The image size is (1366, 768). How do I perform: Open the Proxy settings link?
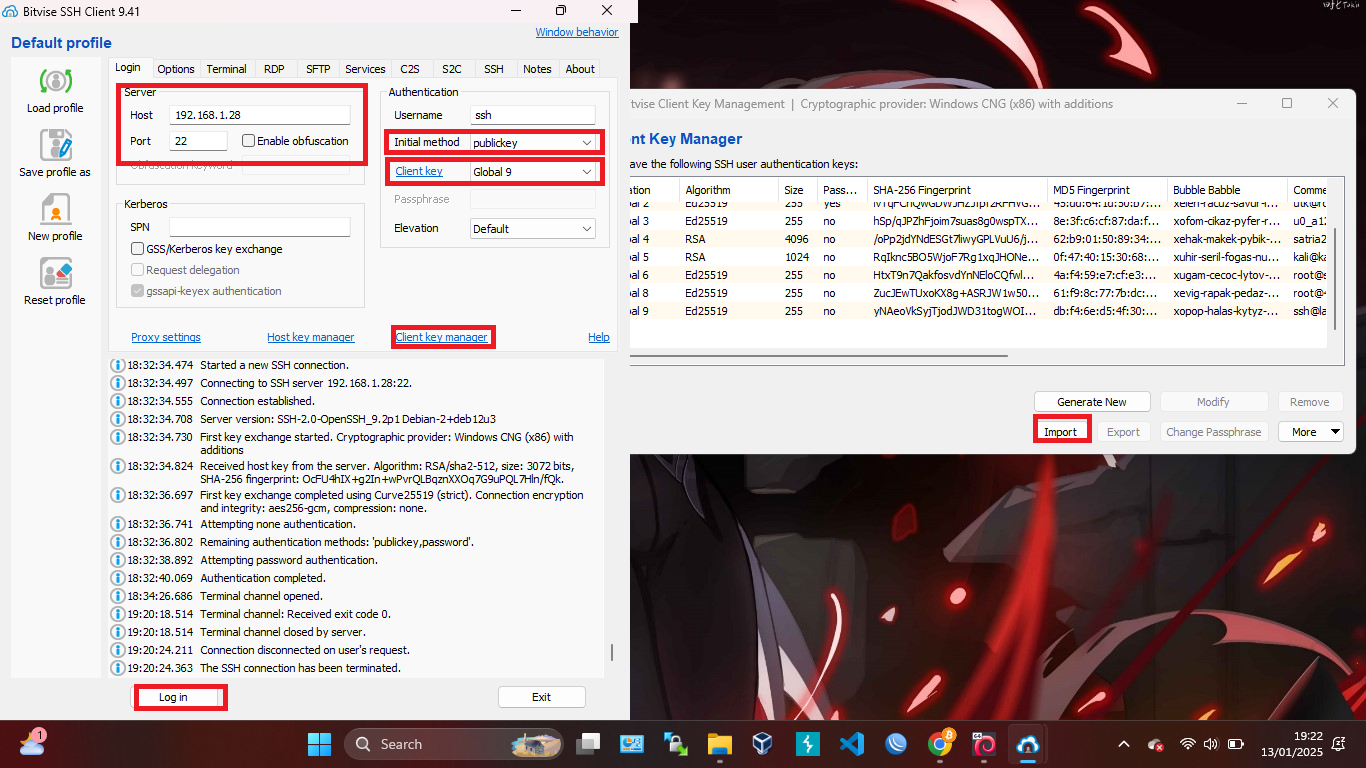pos(166,337)
